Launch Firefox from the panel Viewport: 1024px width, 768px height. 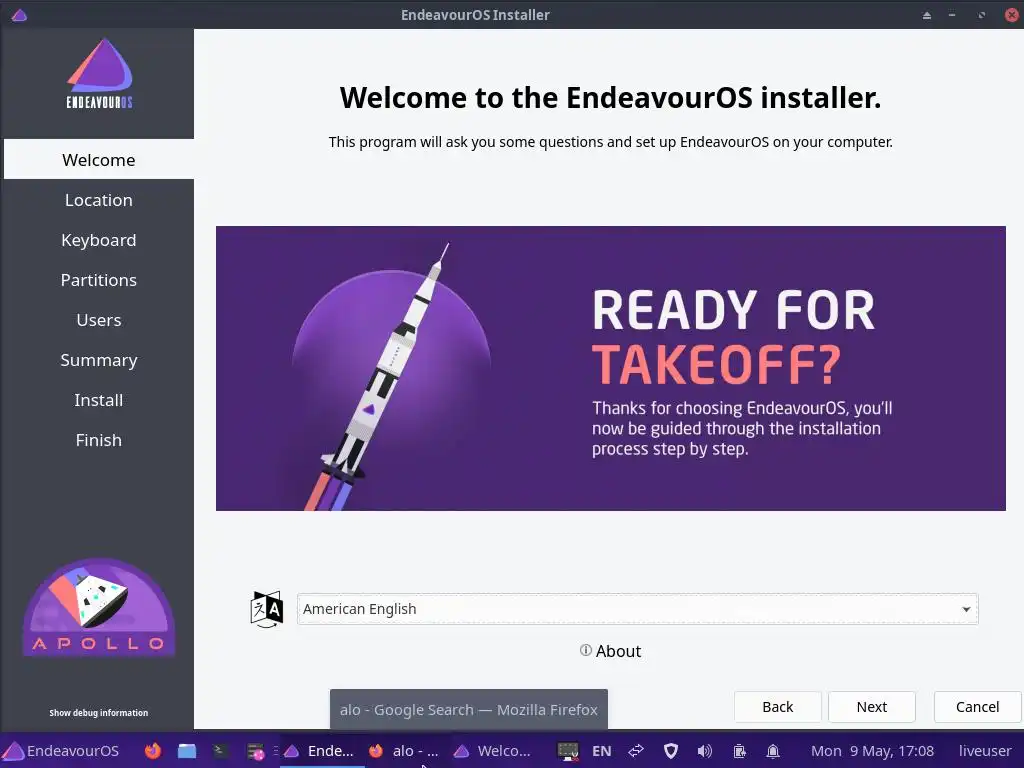point(153,751)
